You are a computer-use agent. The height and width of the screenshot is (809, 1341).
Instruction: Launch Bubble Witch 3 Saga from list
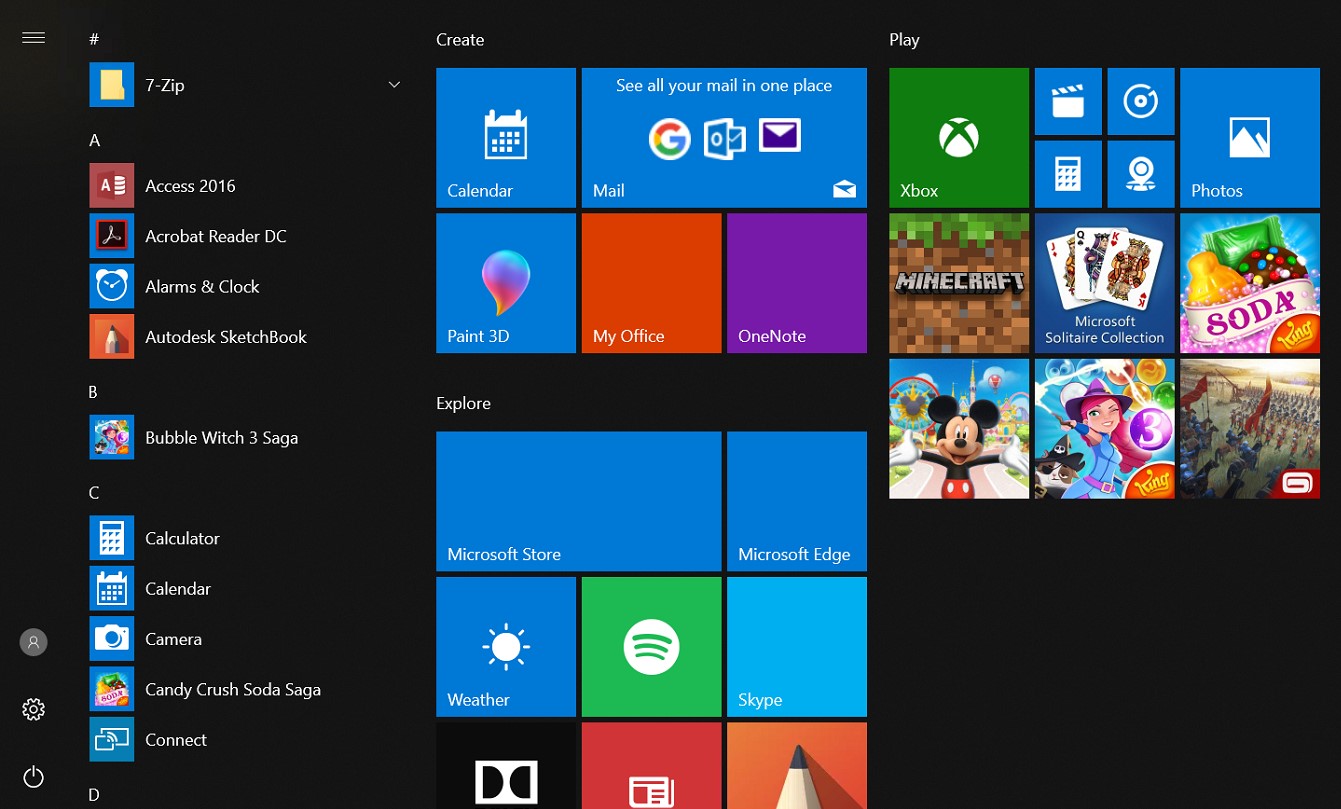point(249,438)
